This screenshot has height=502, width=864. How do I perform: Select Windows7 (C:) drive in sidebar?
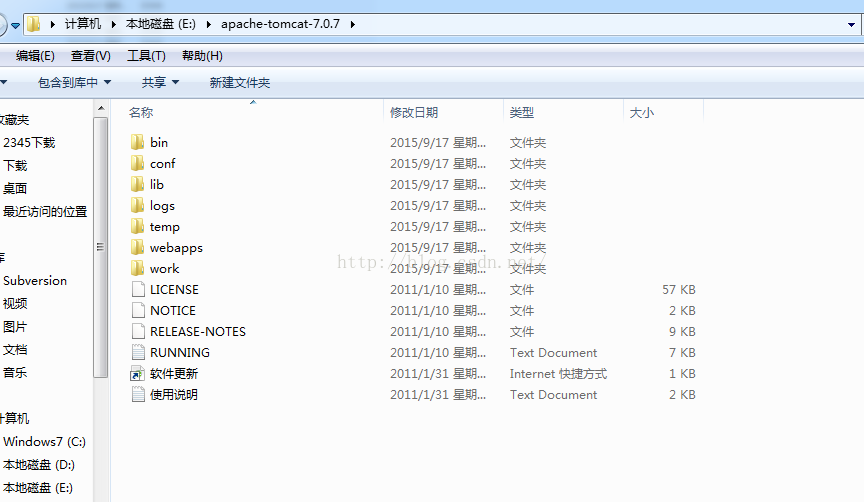tap(44, 441)
